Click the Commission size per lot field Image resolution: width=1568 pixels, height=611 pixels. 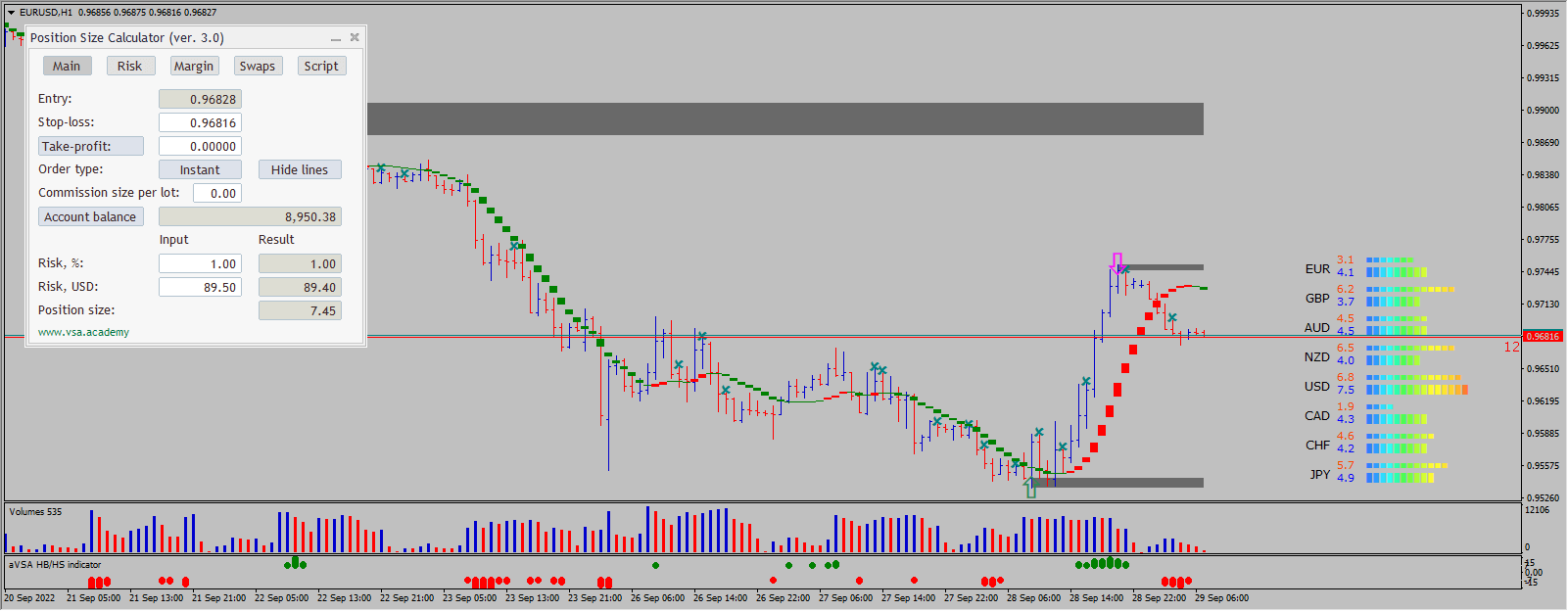(217, 193)
